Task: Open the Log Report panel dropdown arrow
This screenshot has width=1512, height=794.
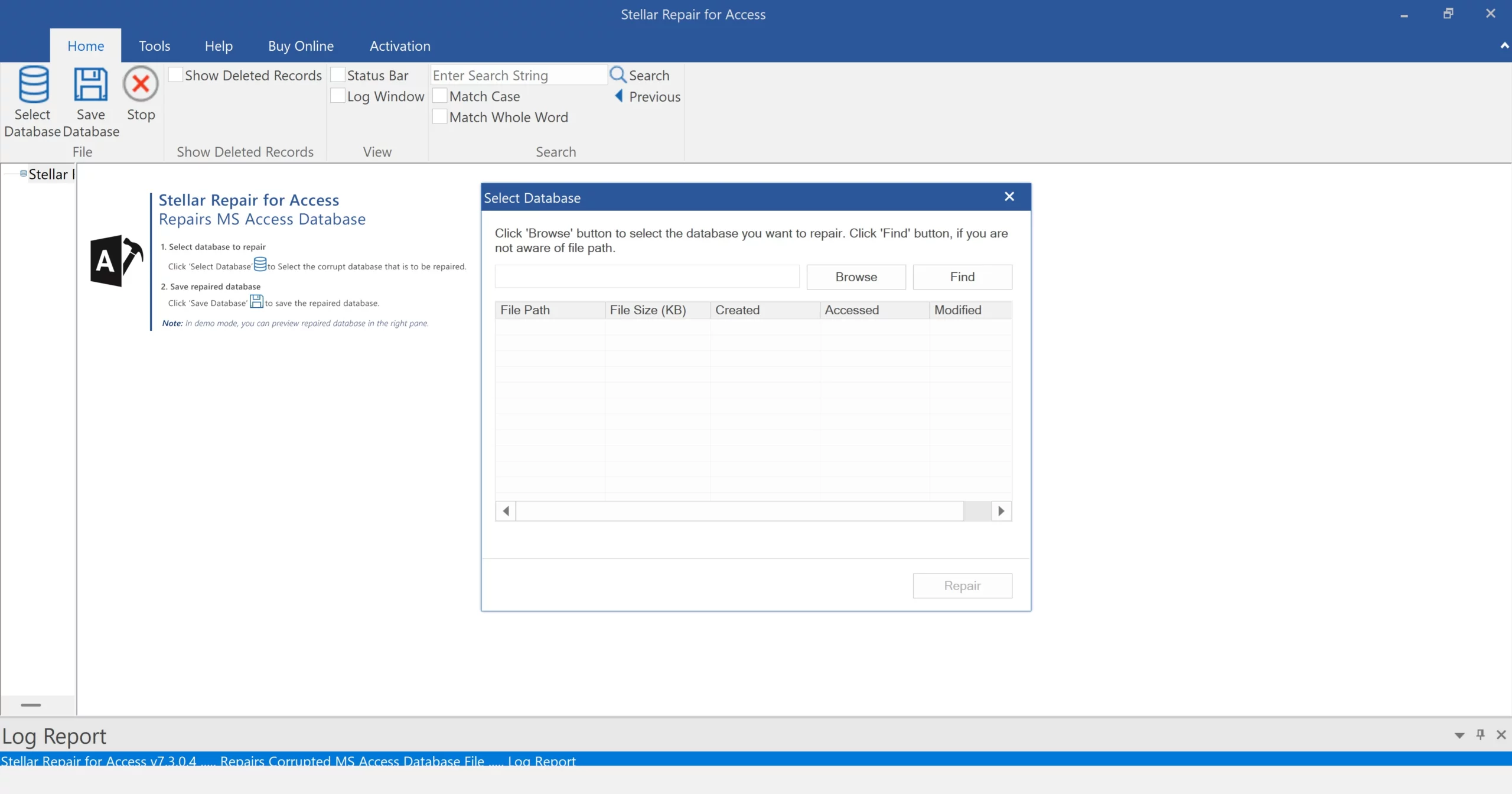Action: pyautogui.click(x=1459, y=735)
